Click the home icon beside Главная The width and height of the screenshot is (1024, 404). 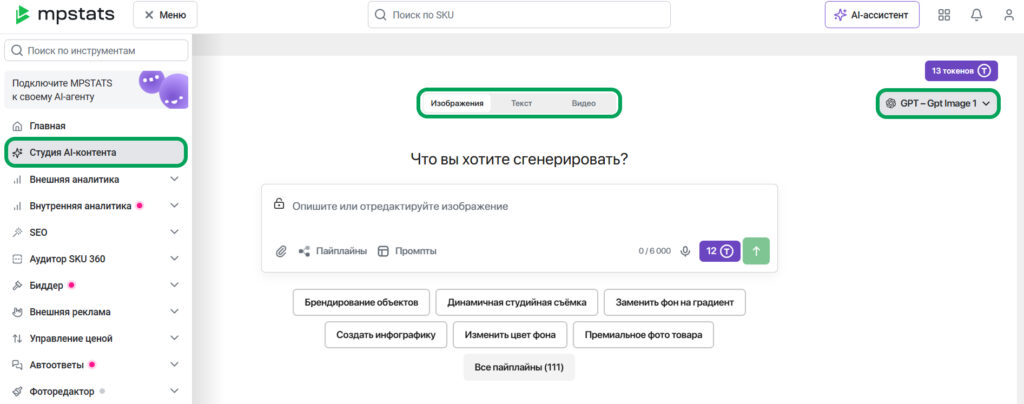(x=18, y=125)
